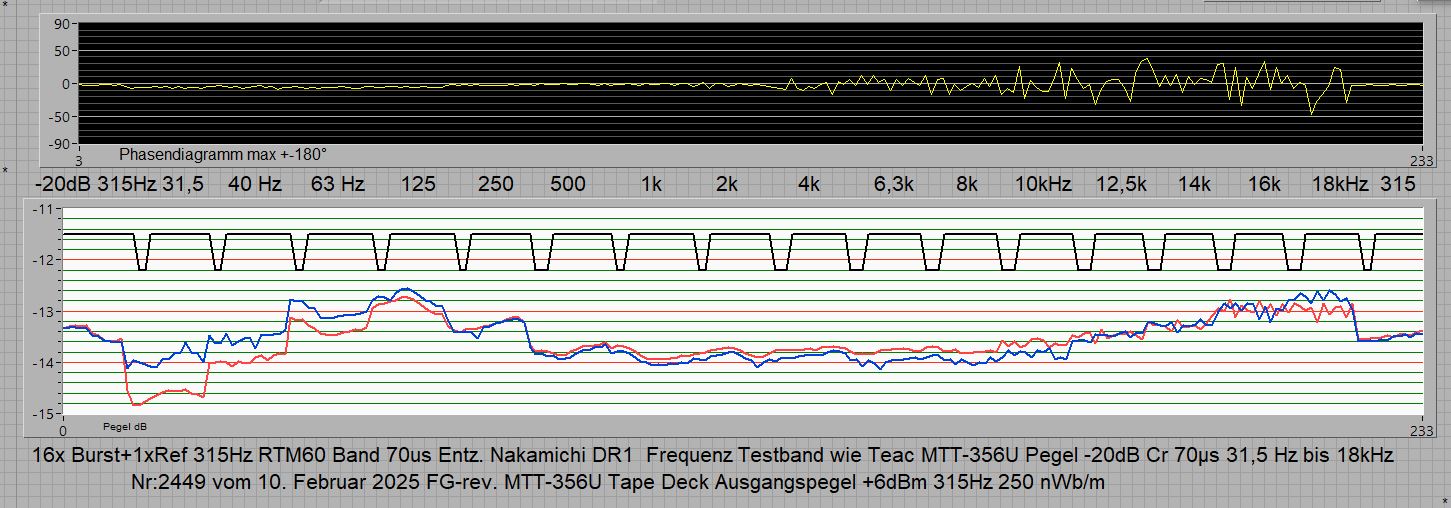Click the "40 Hz" frequency label

coord(255,184)
